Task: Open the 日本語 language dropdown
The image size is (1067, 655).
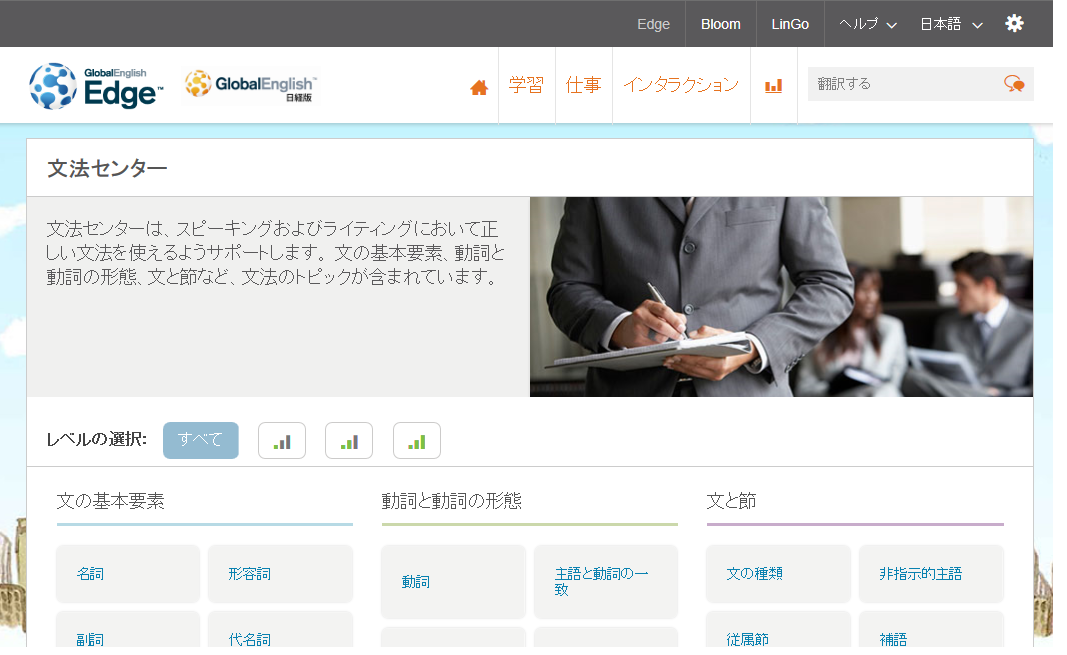Action: [x=951, y=24]
